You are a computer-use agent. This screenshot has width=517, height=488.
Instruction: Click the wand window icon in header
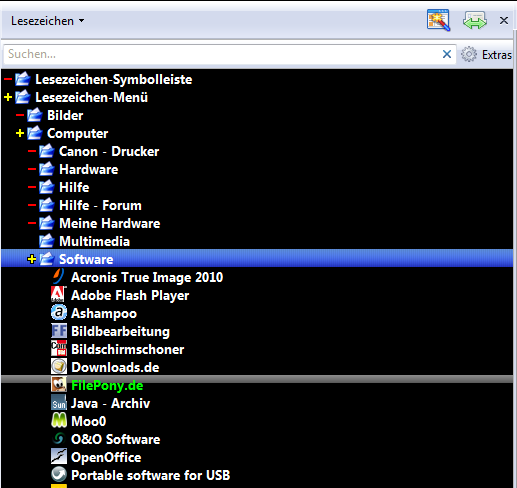(x=438, y=20)
